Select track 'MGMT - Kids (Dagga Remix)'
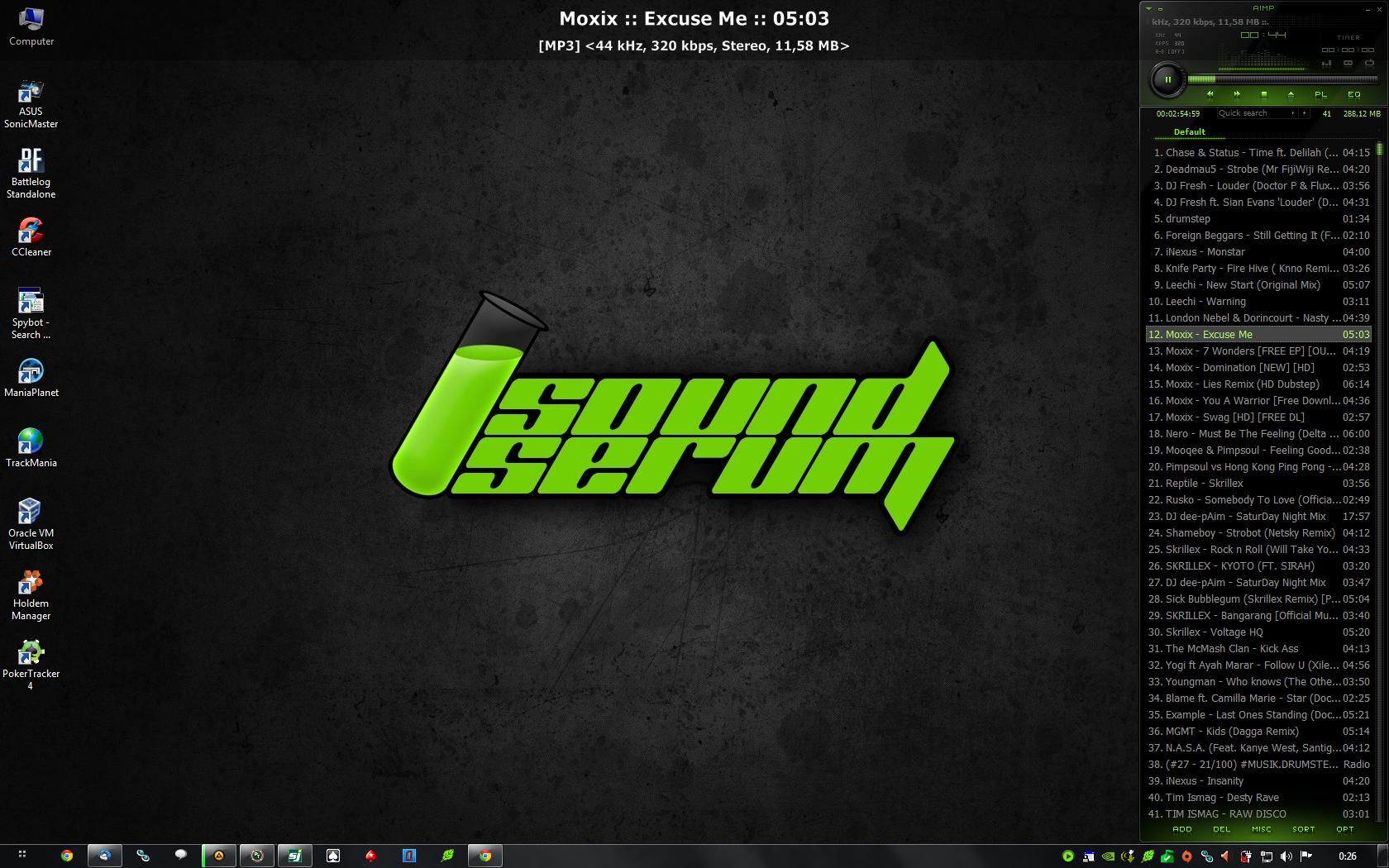This screenshot has height=868, width=1389. (1258, 732)
